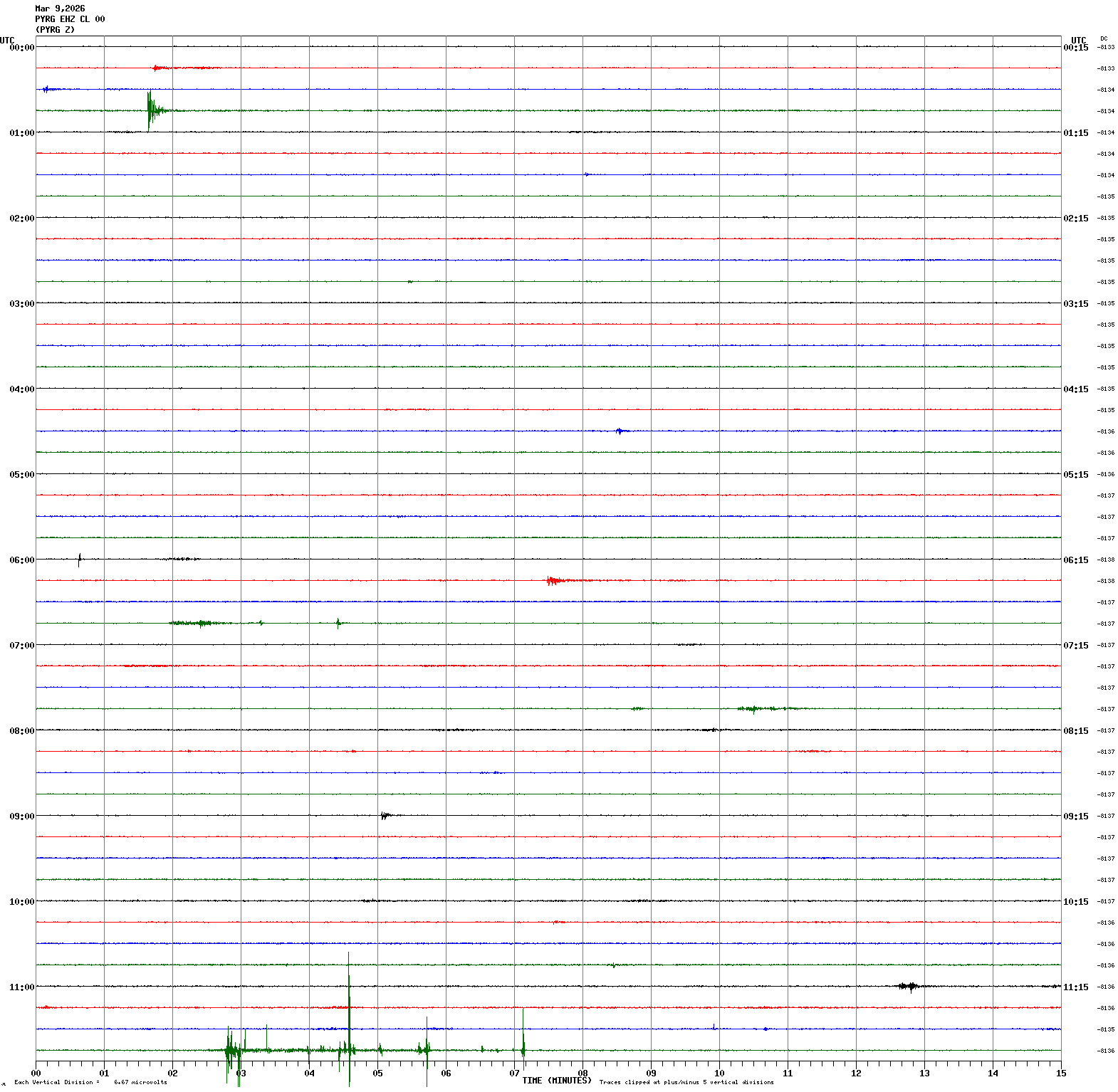The image size is (1118, 1092).
Task: Click the Mar 9,2026 date header
Action: coord(60,9)
